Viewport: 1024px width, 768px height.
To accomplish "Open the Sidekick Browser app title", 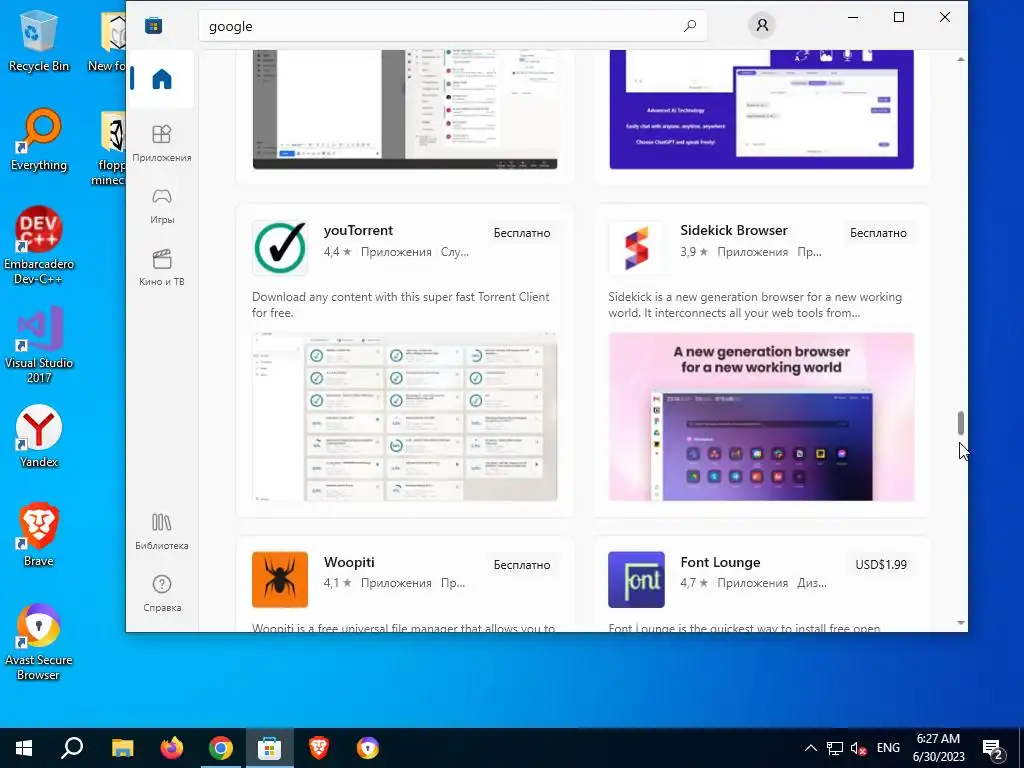I will tap(733, 231).
